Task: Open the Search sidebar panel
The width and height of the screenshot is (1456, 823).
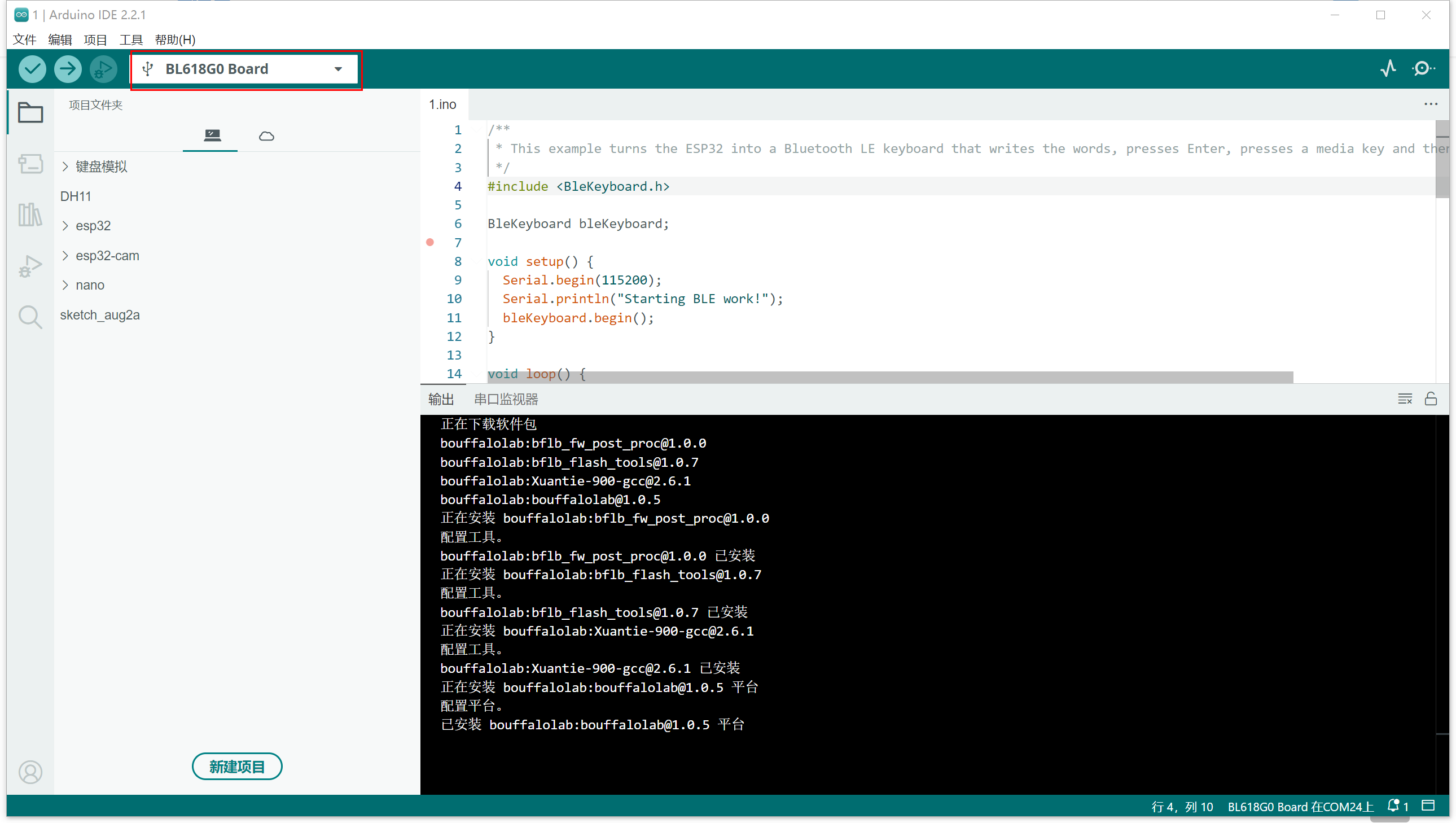Action: [30, 317]
